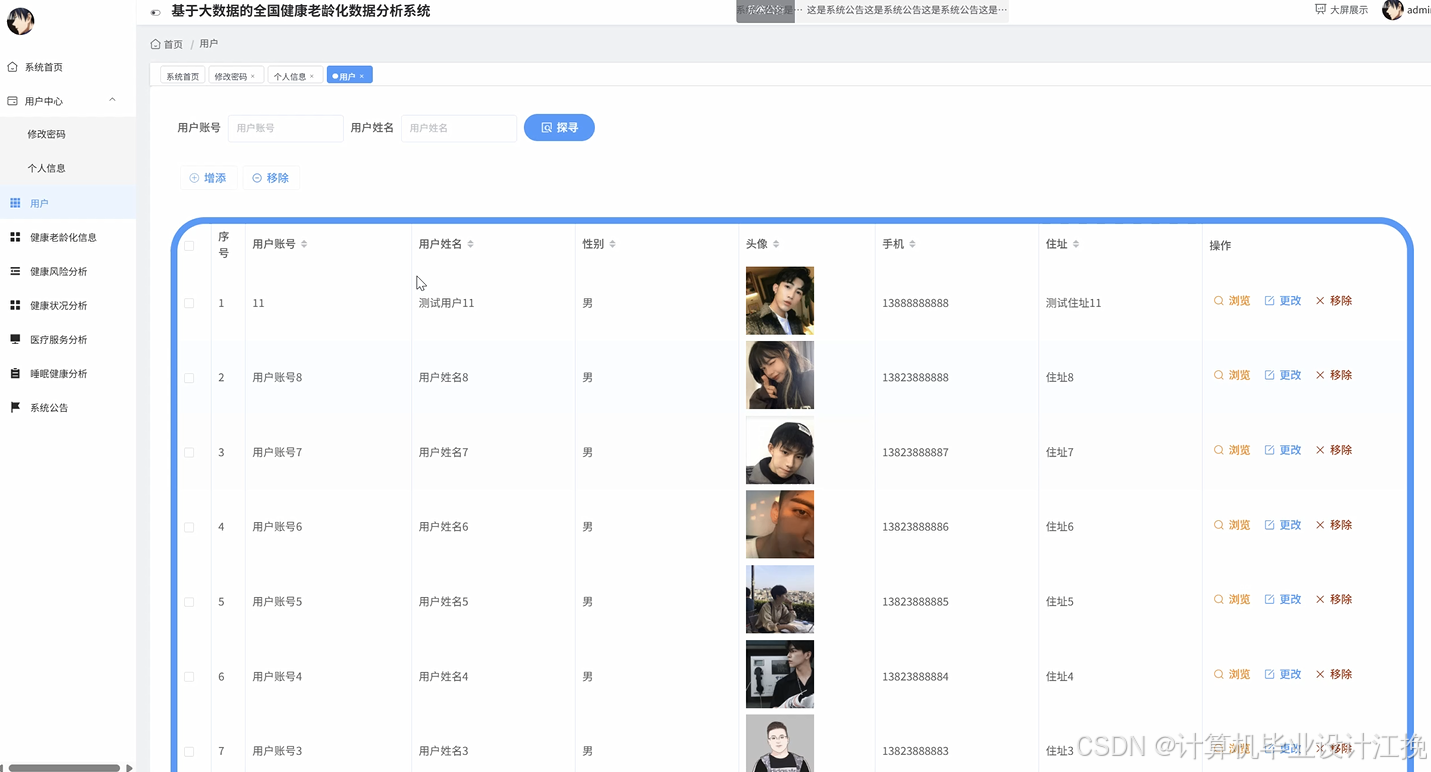Click the admin avatar at top right

(1392, 10)
